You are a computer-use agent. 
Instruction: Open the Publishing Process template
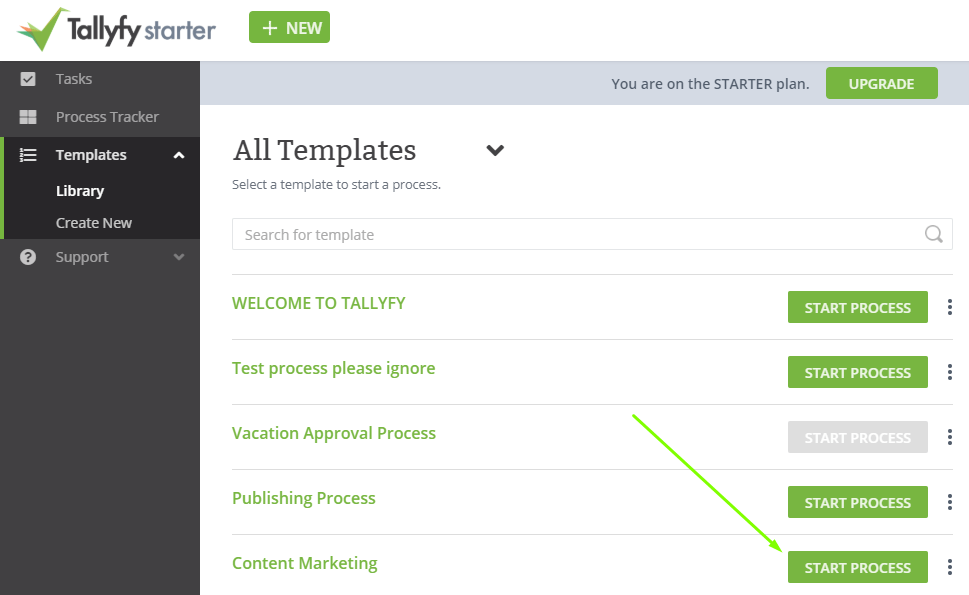point(303,497)
